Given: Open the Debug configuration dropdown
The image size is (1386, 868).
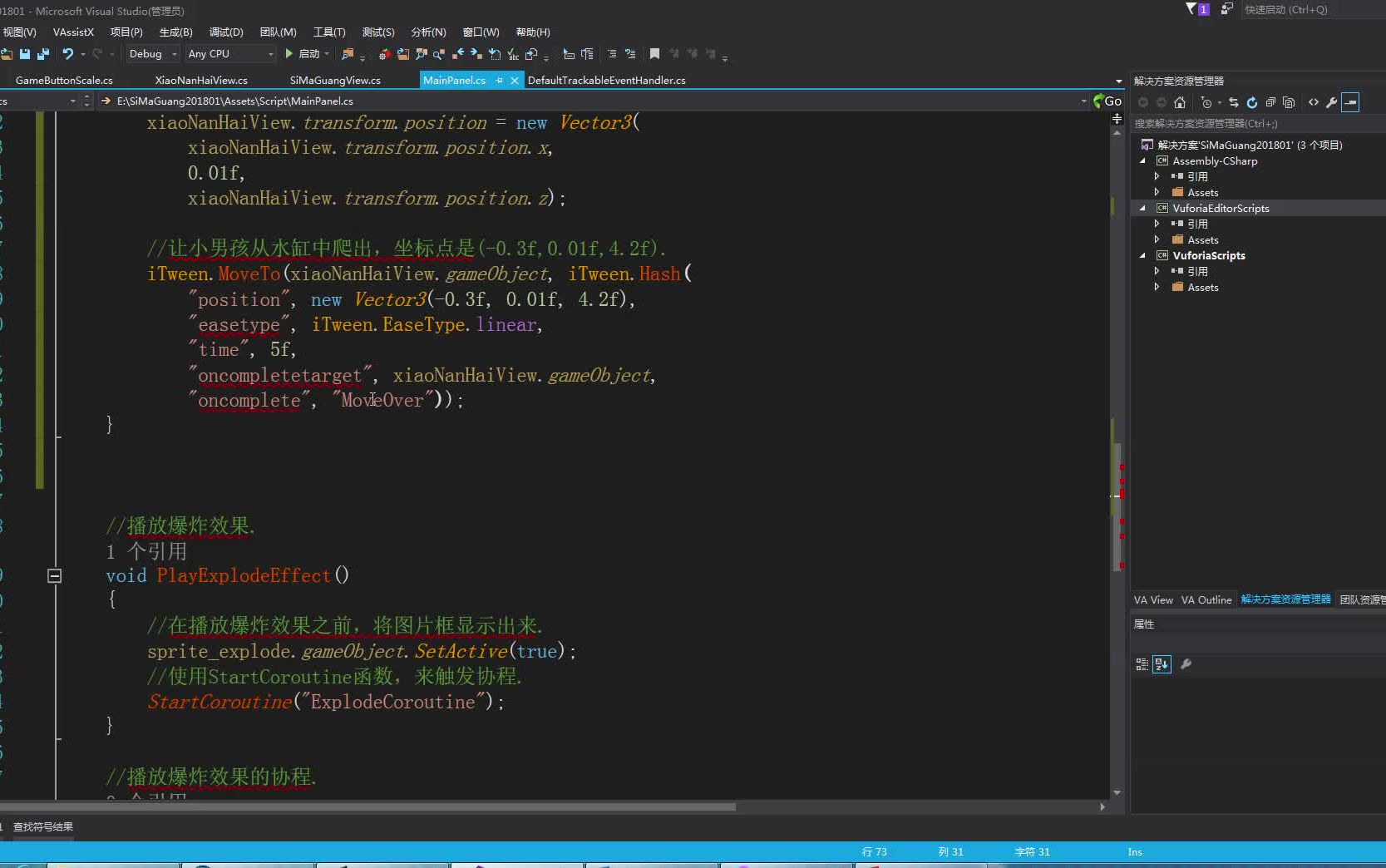Looking at the screenshot, I should [175, 54].
